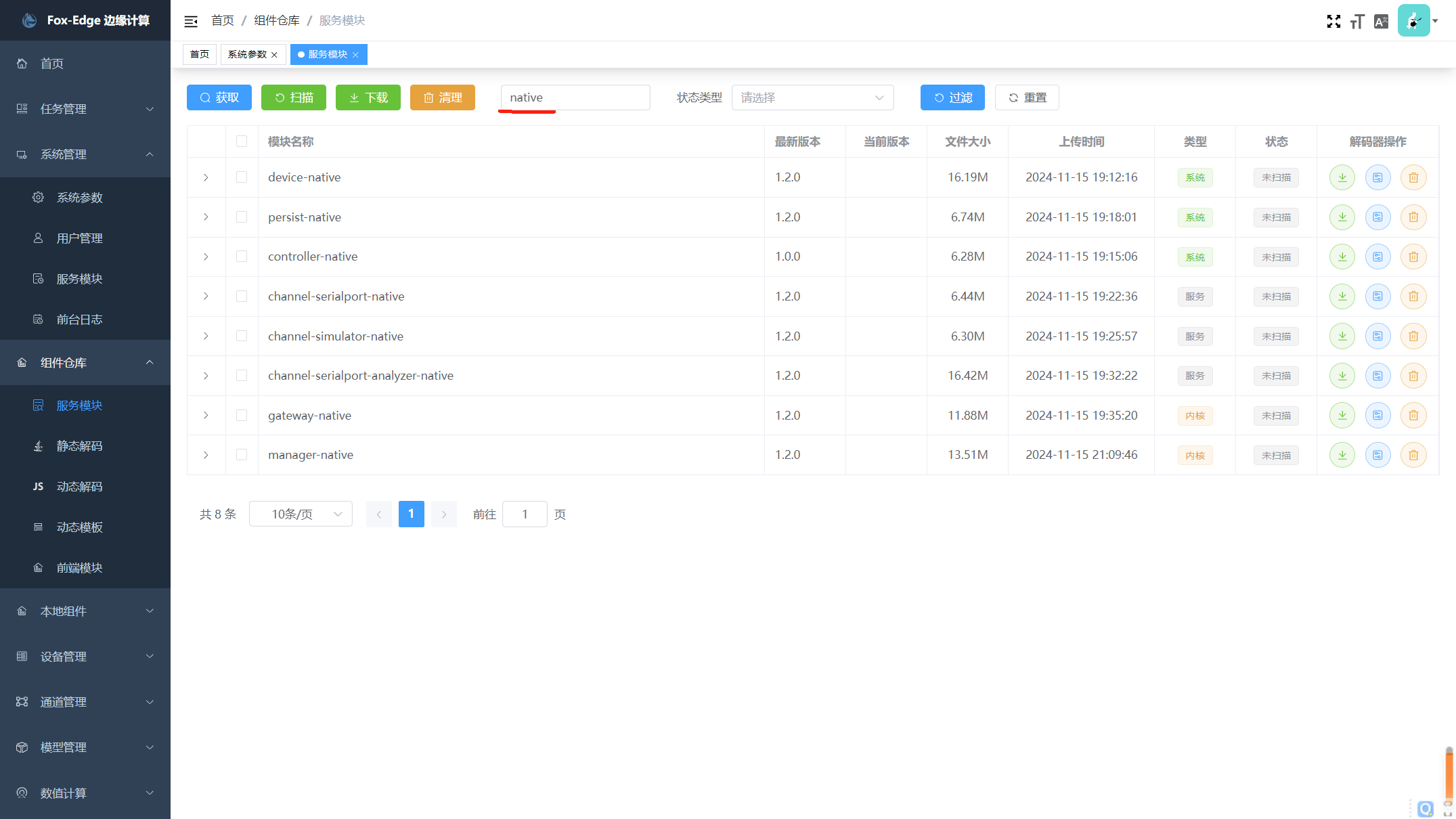Open 前端模块 in the sidebar
The image size is (1456, 819).
click(x=85, y=568)
